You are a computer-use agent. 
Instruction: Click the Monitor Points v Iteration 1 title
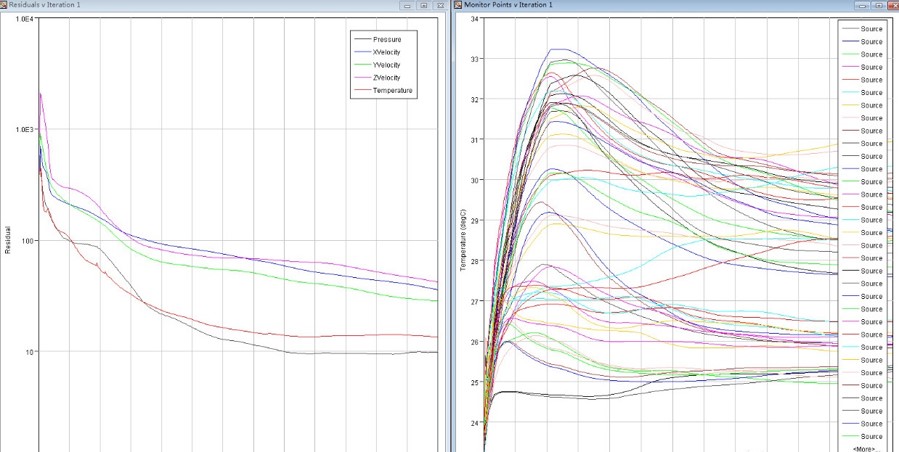[506, 5]
